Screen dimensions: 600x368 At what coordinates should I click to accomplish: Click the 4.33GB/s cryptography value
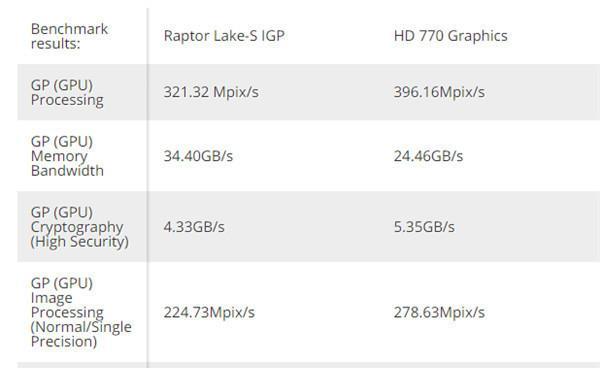coord(194,227)
